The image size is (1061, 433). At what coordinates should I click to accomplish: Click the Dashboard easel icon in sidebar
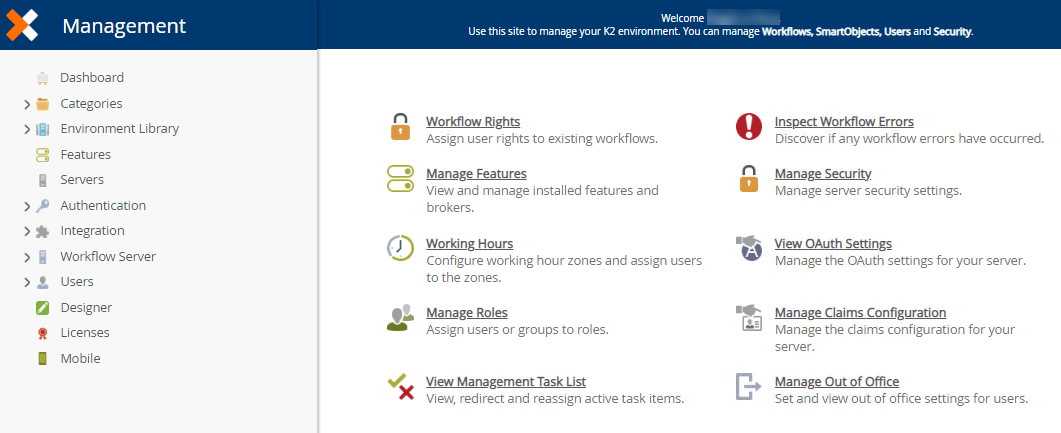click(43, 78)
